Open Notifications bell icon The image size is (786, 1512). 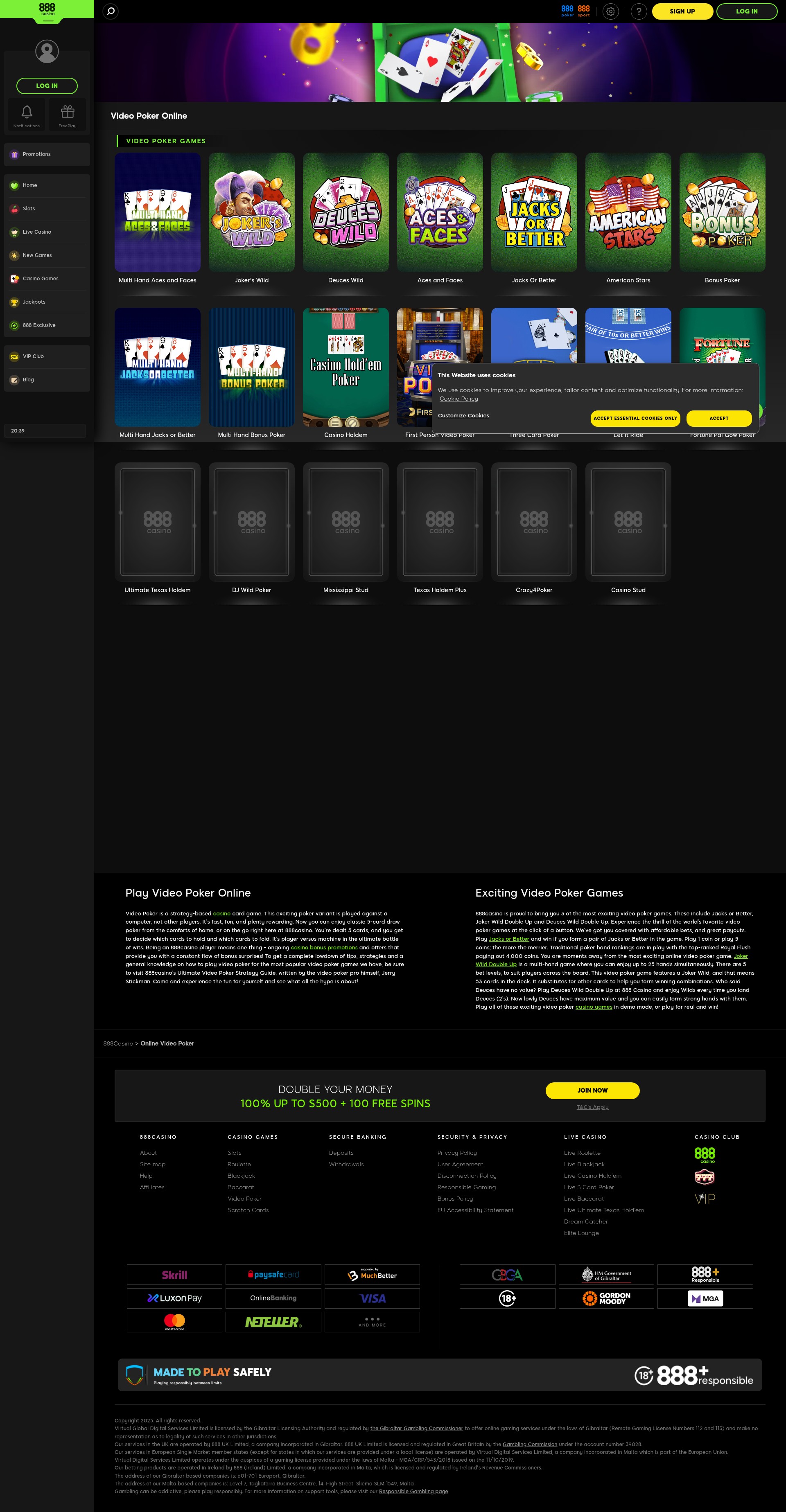click(x=27, y=115)
